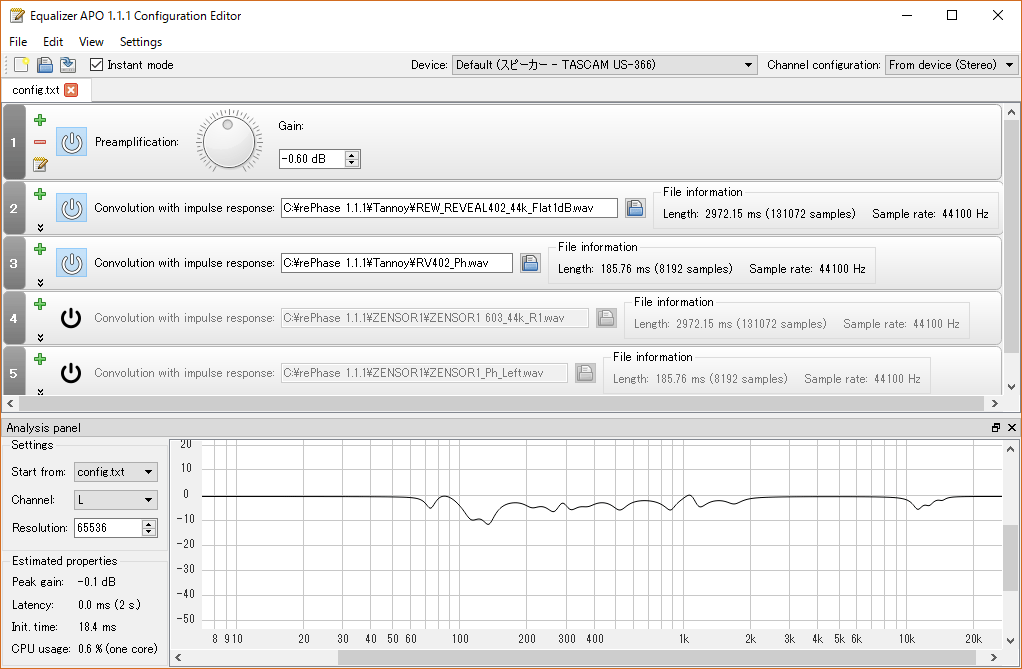The width and height of the screenshot is (1022, 669).
Task: Browse file for RV402_Ph impulse response
Action: click(530, 263)
